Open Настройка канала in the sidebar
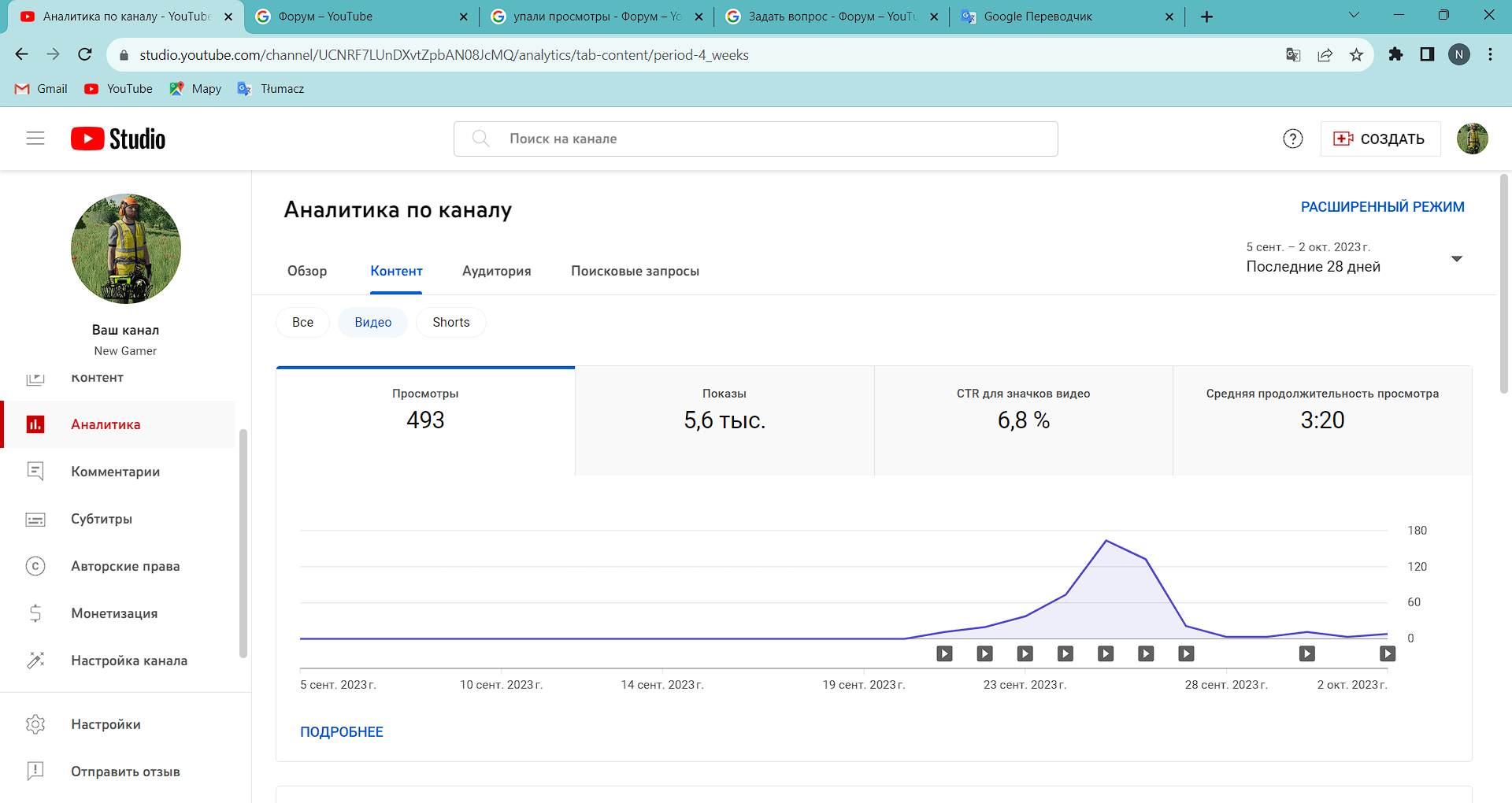Image resolution: width=1512 pixels, height=803 pixels. (x=118, y=661)
